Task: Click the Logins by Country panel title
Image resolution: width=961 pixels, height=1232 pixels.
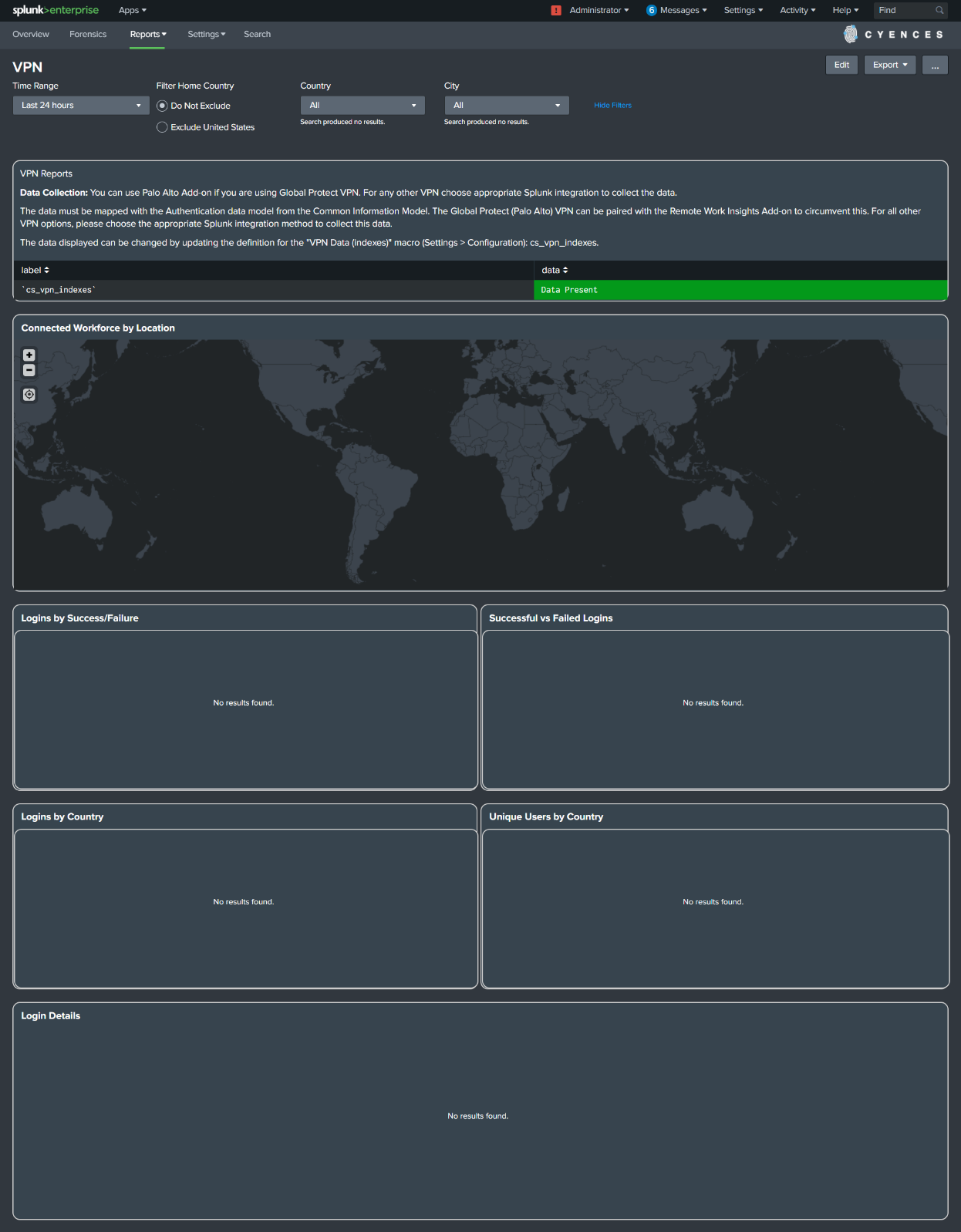Action: click(62, 816)
